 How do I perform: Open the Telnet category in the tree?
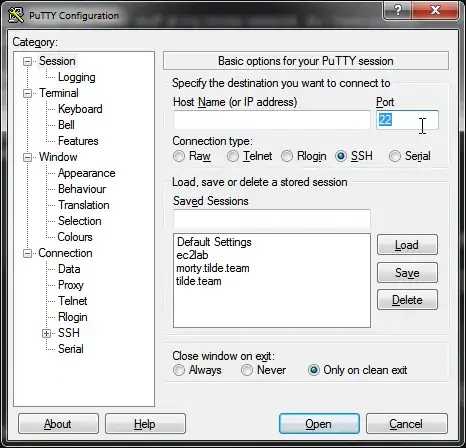coord(72,301)
